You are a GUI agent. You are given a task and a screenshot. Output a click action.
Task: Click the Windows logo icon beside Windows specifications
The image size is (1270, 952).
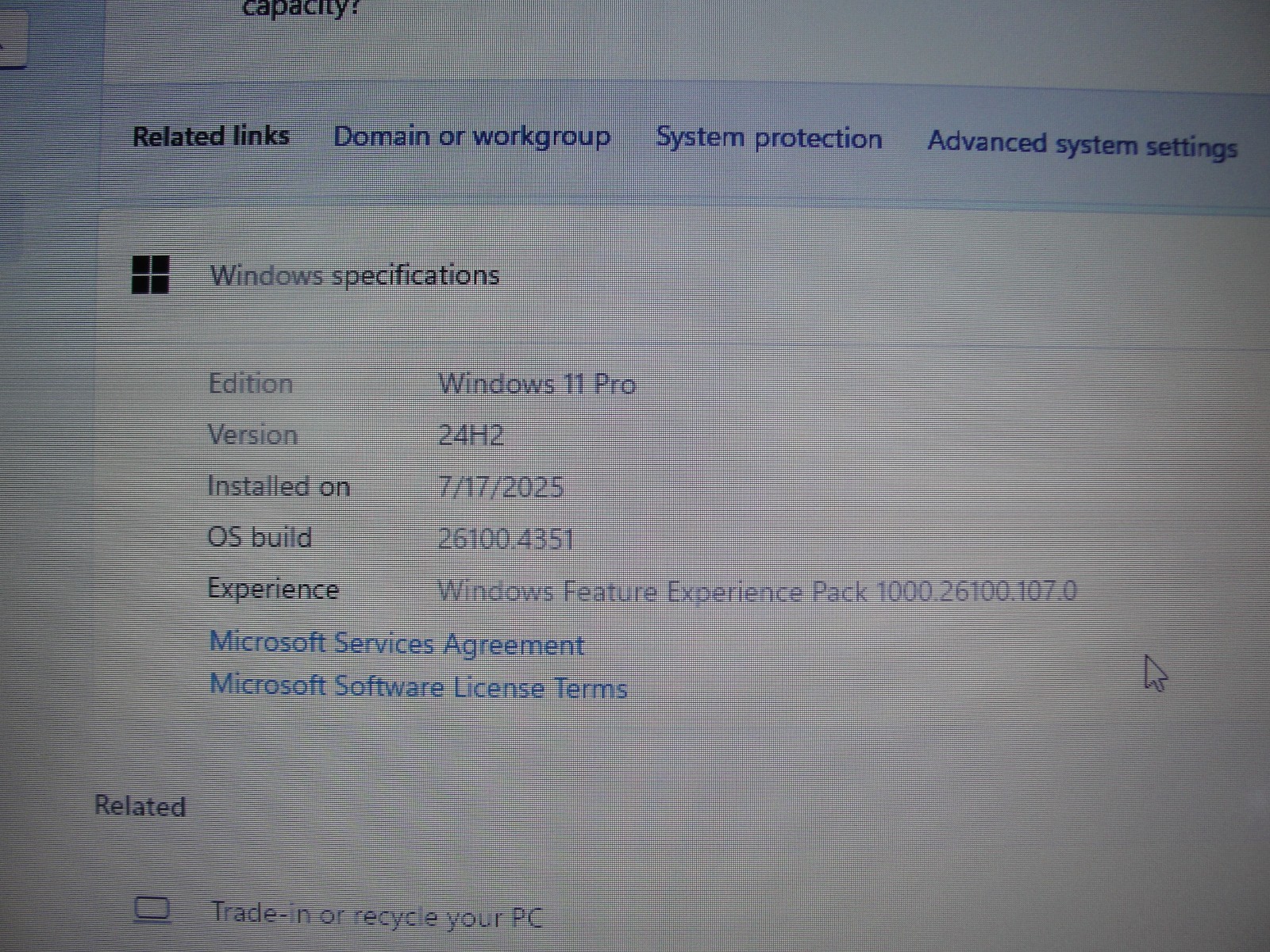[x=150, y=274]
